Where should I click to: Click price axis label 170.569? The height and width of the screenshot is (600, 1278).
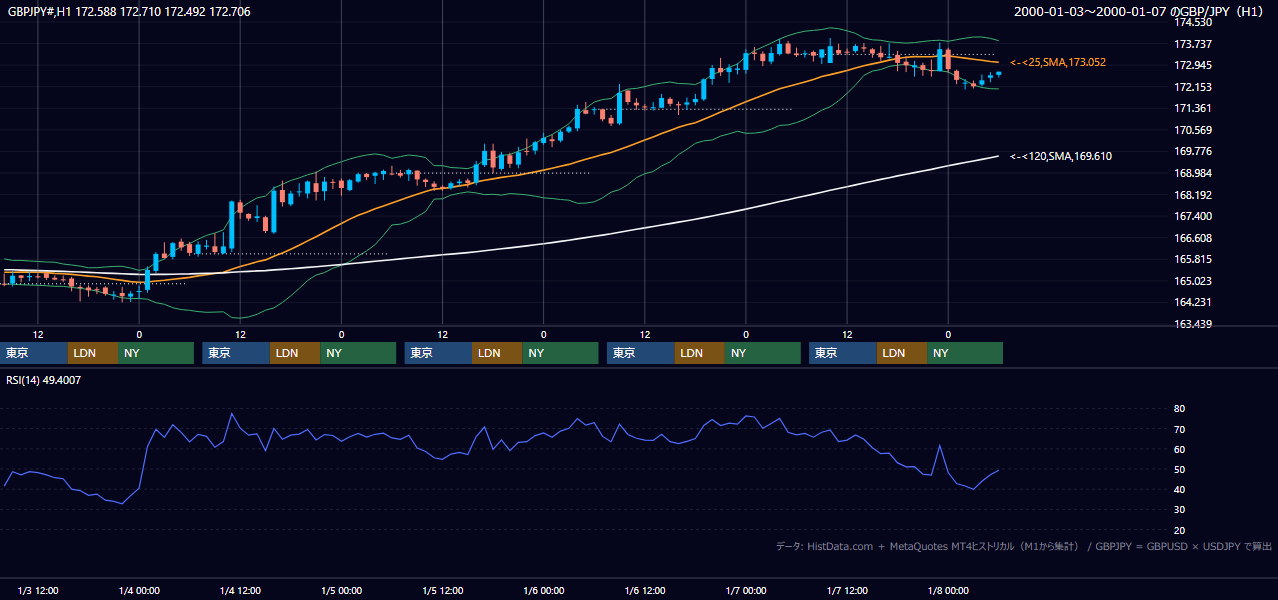pyautogui.click(x=1192, y=130)
